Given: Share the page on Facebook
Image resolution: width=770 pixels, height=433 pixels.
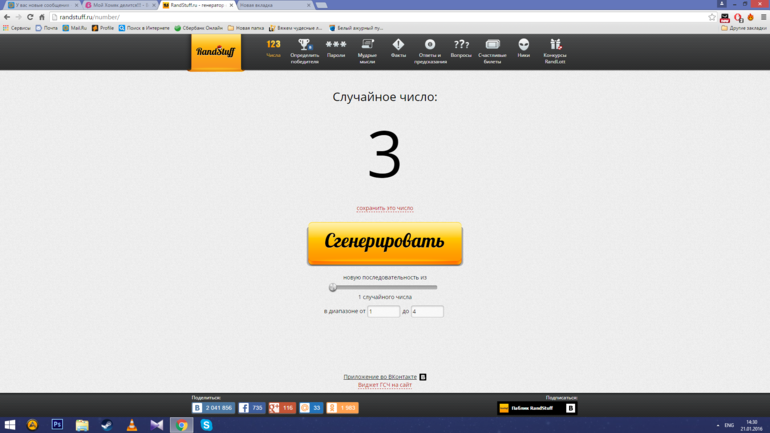Looking at the screenshot, I should coord(251,408).
